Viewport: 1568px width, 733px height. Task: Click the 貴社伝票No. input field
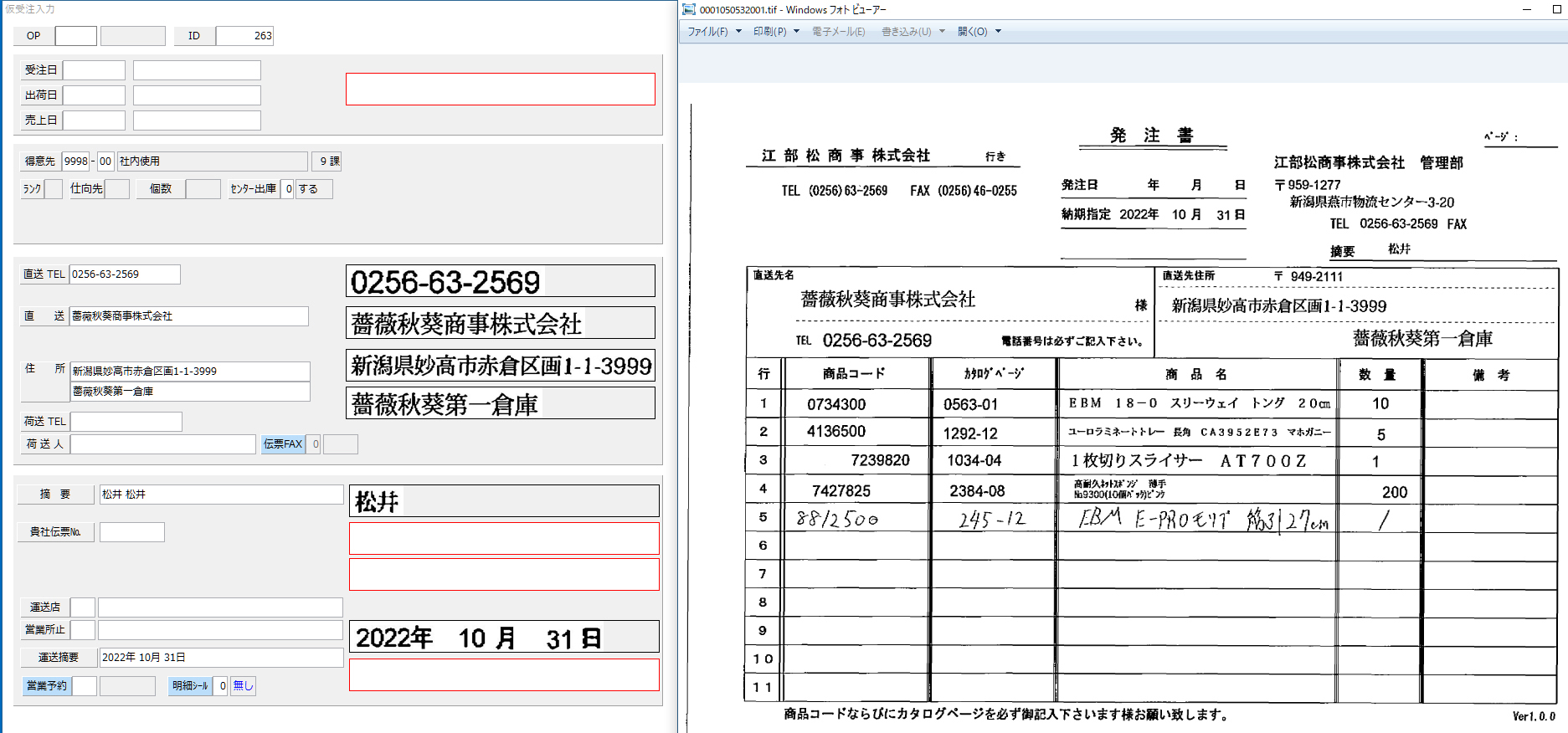pos(132,532)
